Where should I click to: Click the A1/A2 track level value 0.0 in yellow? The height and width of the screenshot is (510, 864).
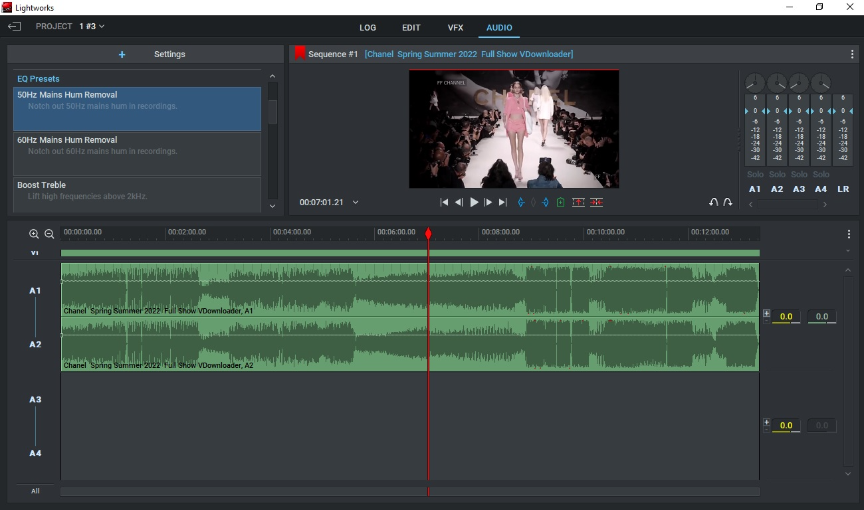(786, 317)
